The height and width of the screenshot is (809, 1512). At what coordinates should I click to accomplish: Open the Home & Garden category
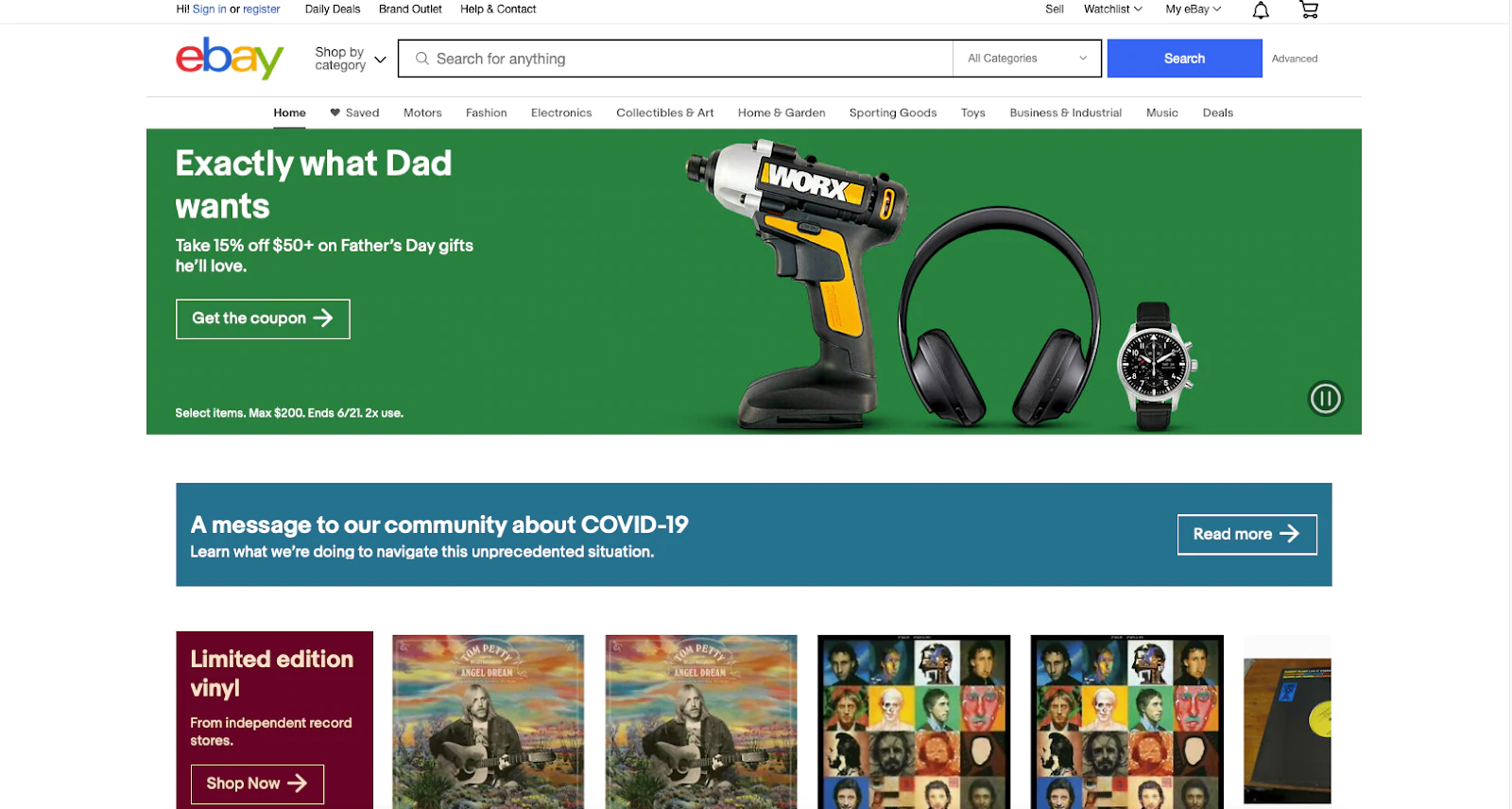782,112
